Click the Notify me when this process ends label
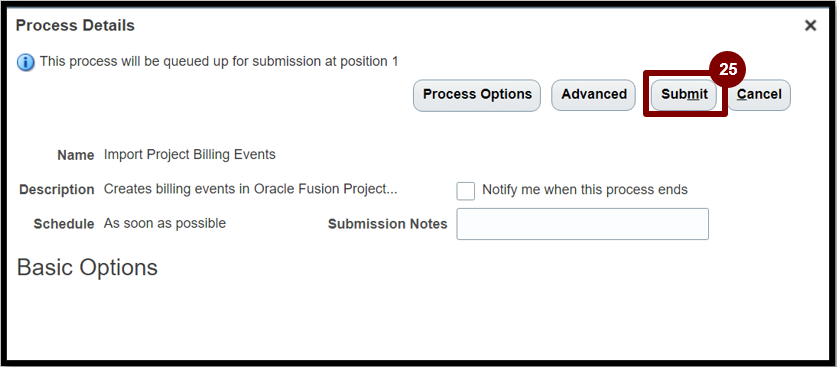 585,189
